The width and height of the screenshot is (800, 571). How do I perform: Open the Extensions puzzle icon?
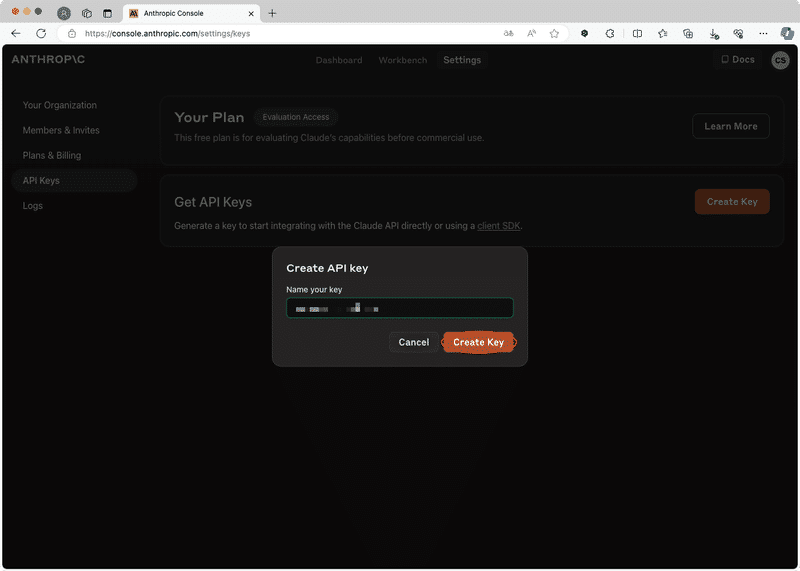610,34
